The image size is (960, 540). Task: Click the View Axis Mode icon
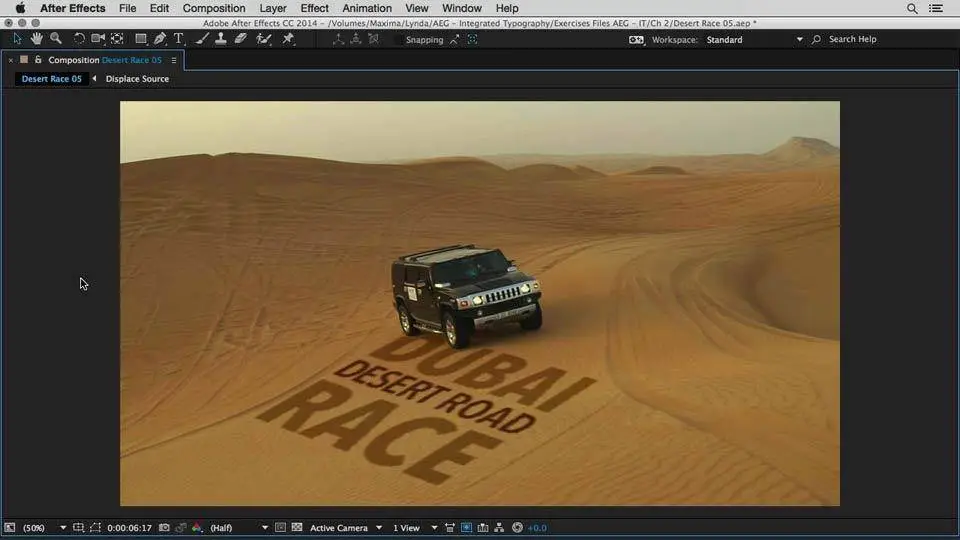[373, 39]
